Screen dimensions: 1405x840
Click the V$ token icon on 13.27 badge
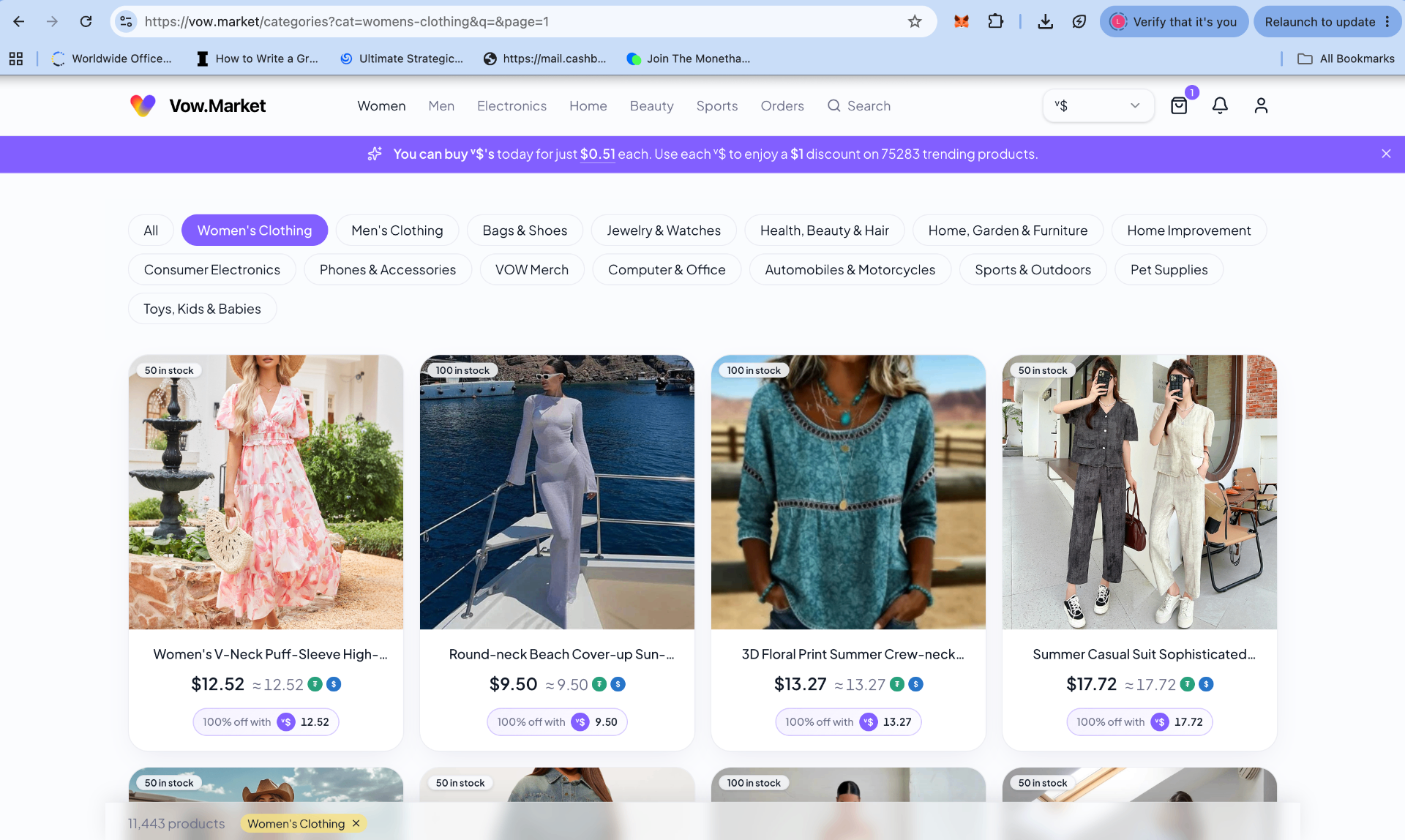869,722
